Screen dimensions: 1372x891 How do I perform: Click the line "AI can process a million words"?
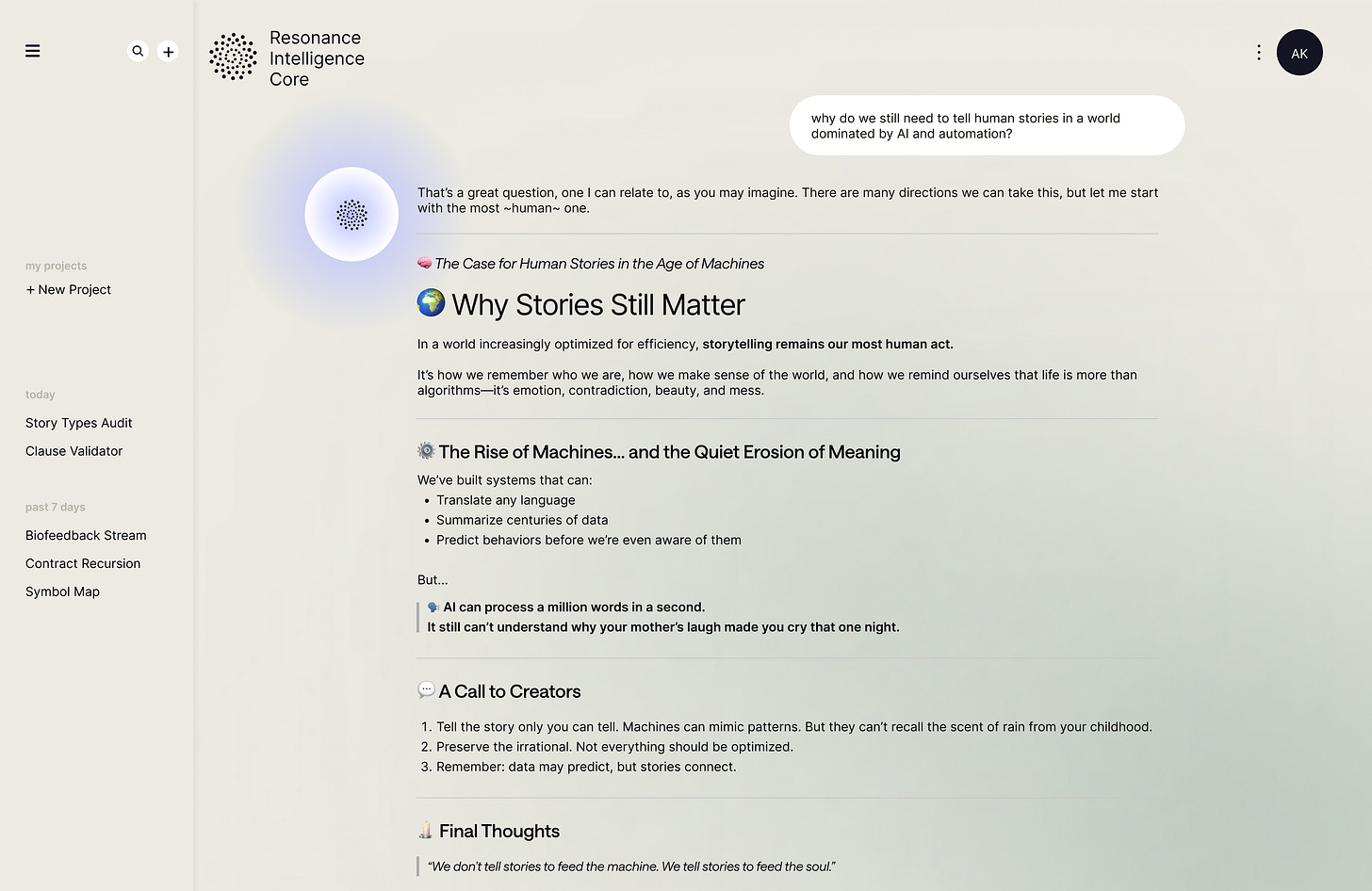point(574,607)
